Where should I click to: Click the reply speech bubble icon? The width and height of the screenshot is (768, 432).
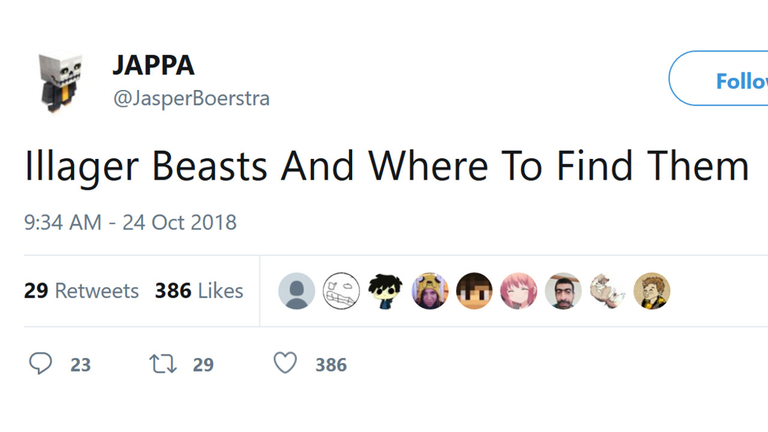point(40,364)
